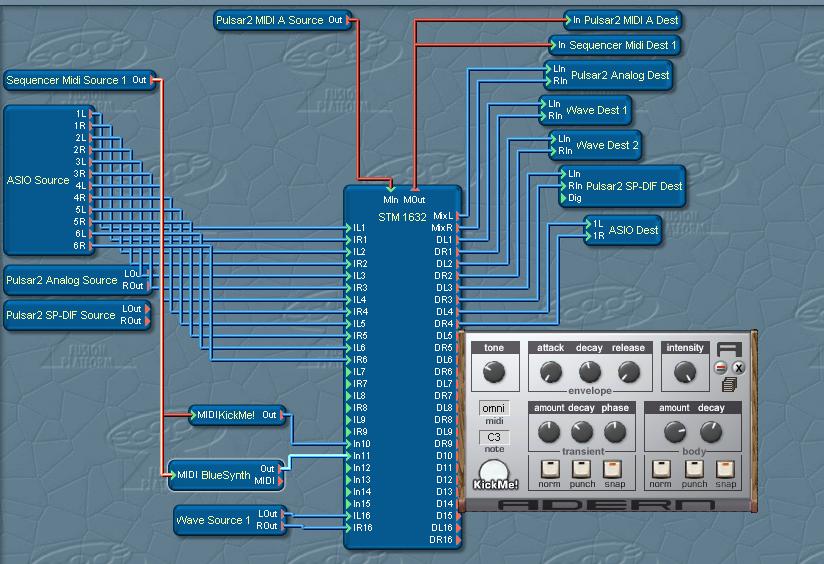Close the KickMe! panel with X icon

point(738,367)
